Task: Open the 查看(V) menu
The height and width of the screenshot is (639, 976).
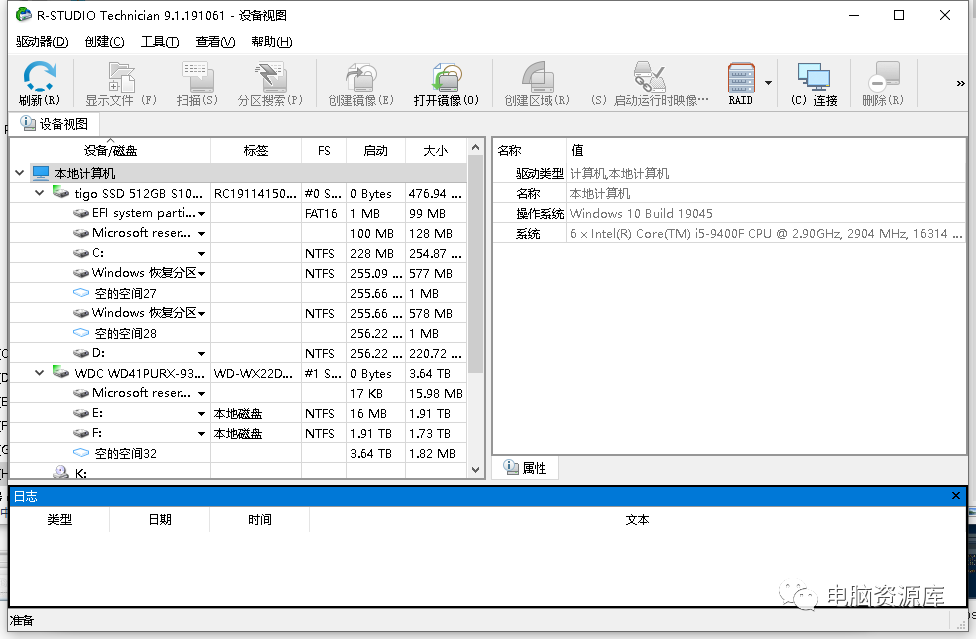Action: (x=215, y=42)
